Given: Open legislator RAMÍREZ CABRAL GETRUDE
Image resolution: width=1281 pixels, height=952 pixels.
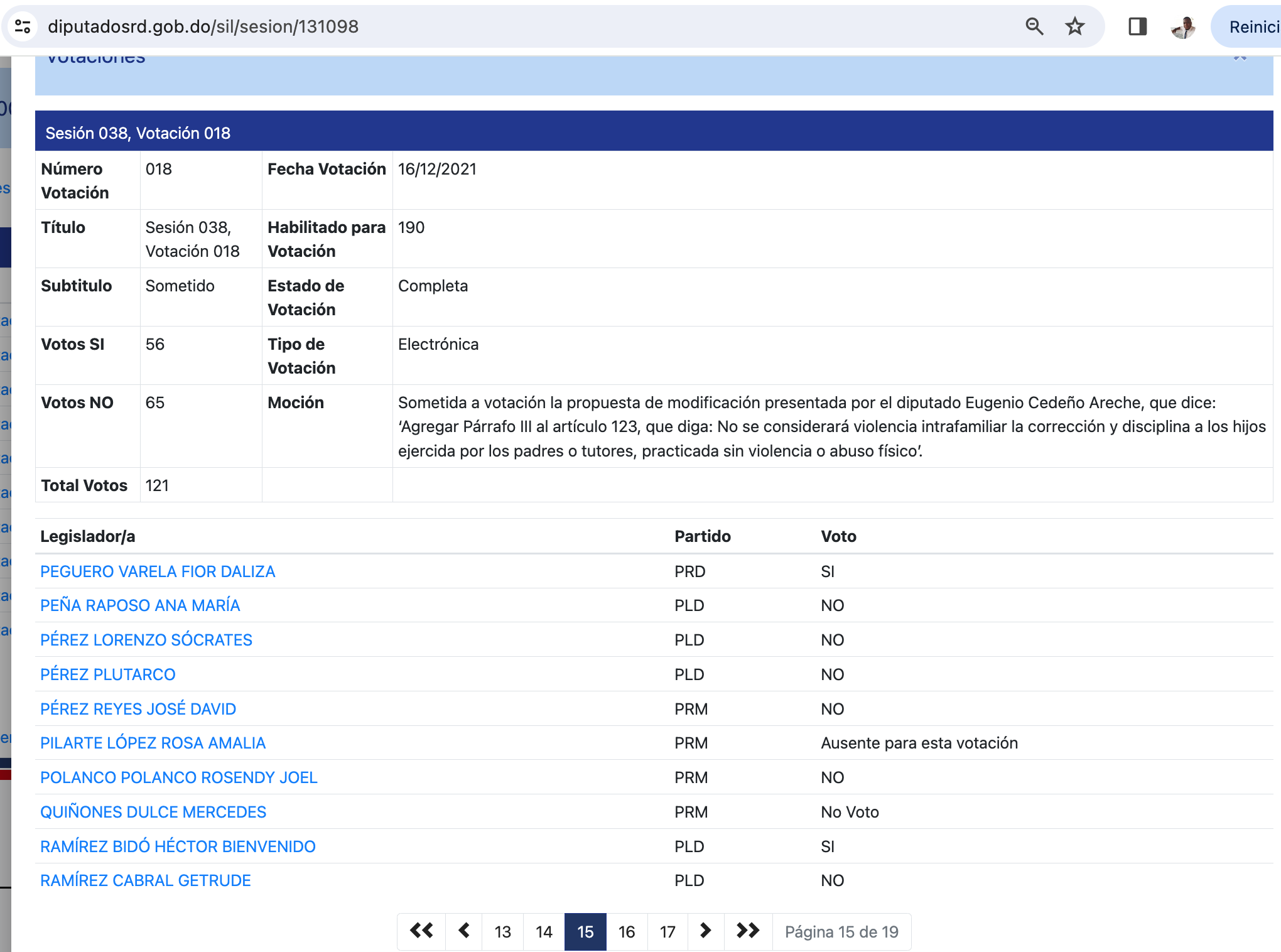Looking at the screenshot, I should tap(146, 880).
